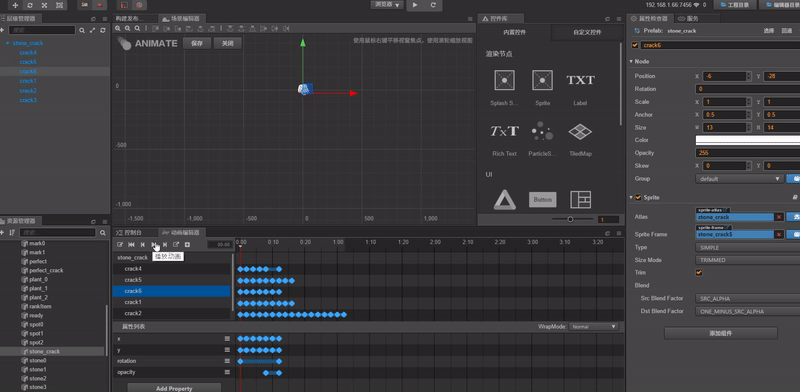Click the Label TXT control icon
Viewport: 800px width, 392px height.
(x=580, y=80)
